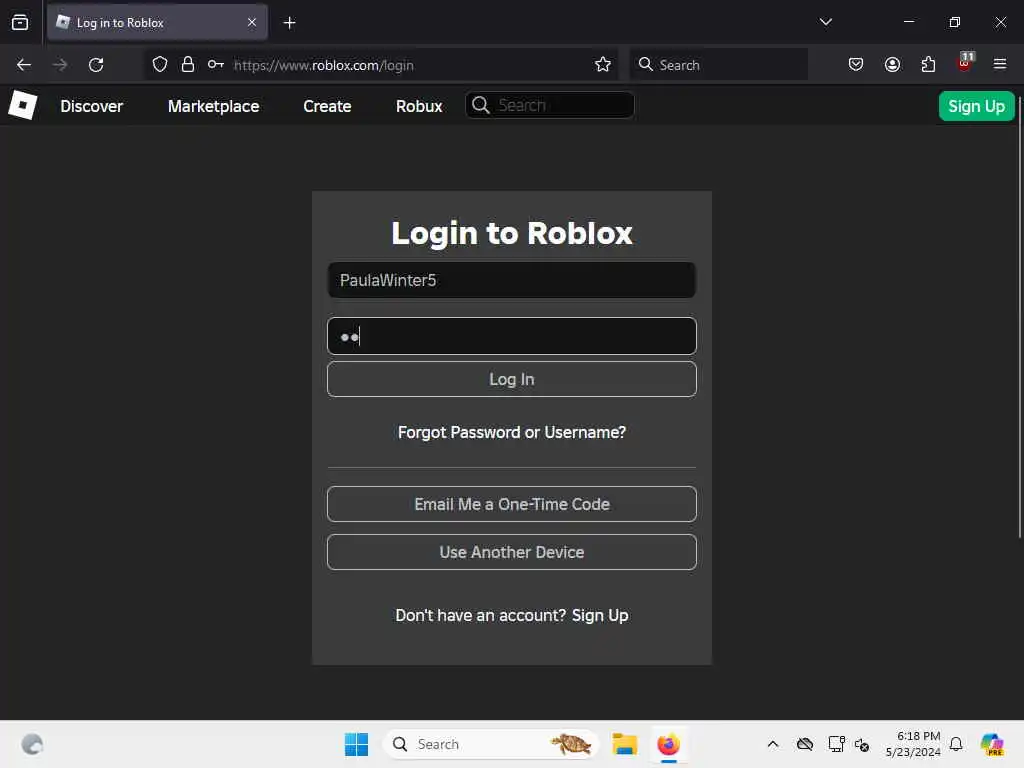Viewport: 1024px width, 768px height.
Task: Open Firefox account icon
Action: pos(892,65)
